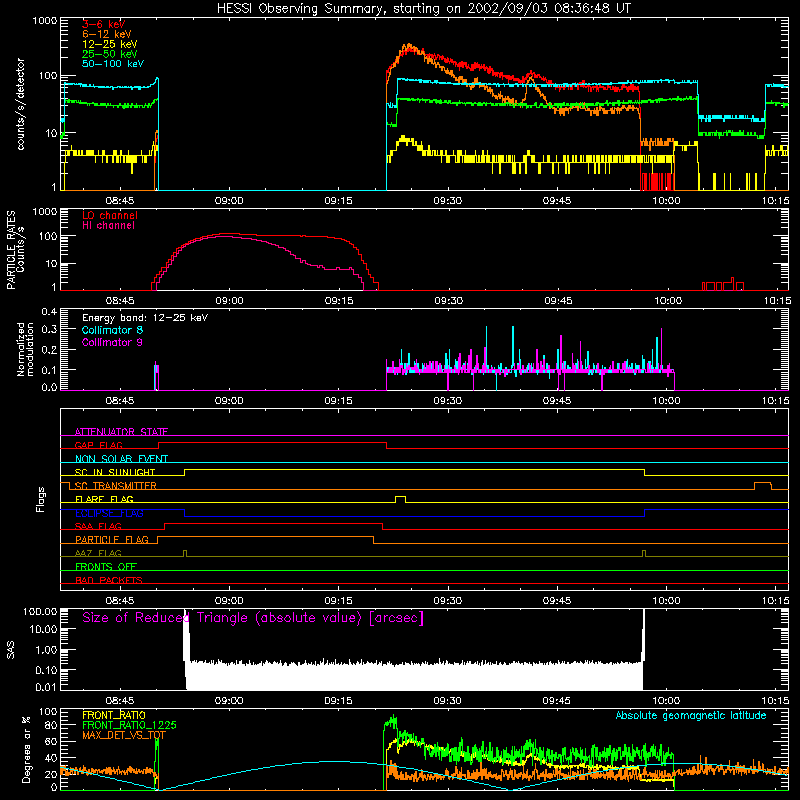Click the Absolute geomagnetic latitude label
The height and width of the screenshot is (800, 800).
tap(691, 715)
